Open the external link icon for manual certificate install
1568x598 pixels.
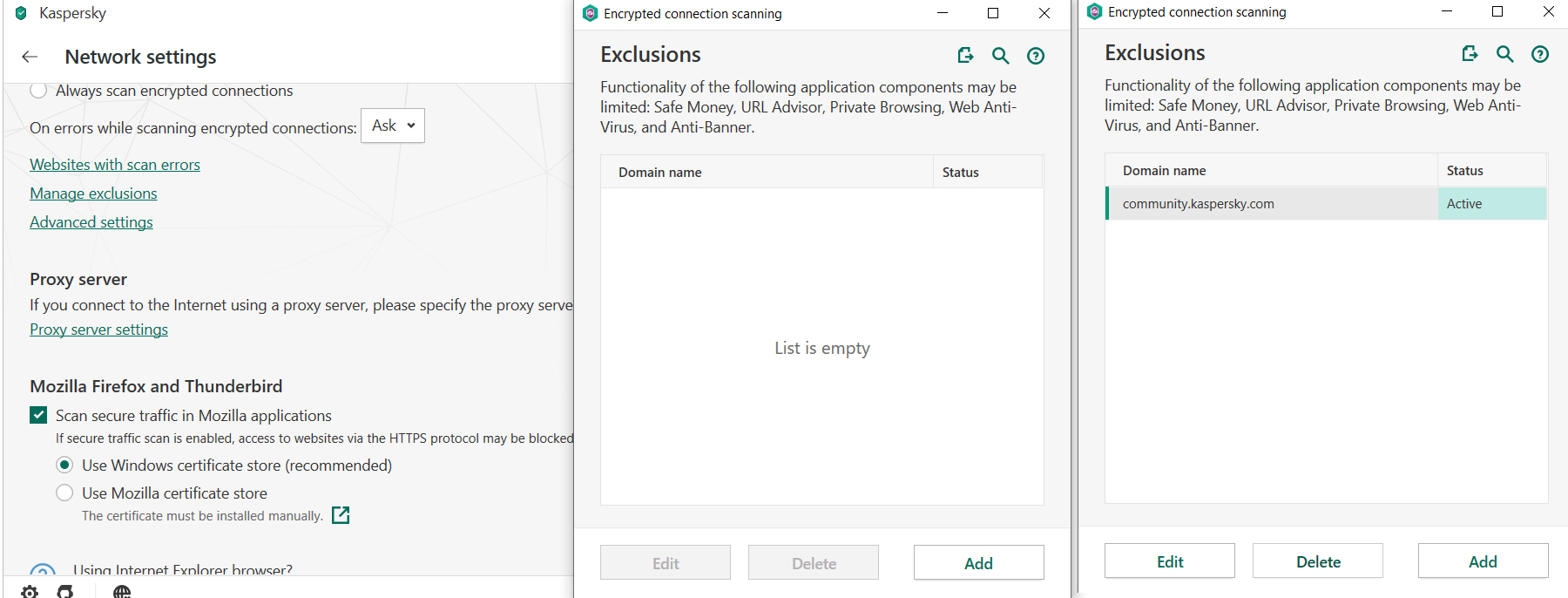(x=341, y=515)
